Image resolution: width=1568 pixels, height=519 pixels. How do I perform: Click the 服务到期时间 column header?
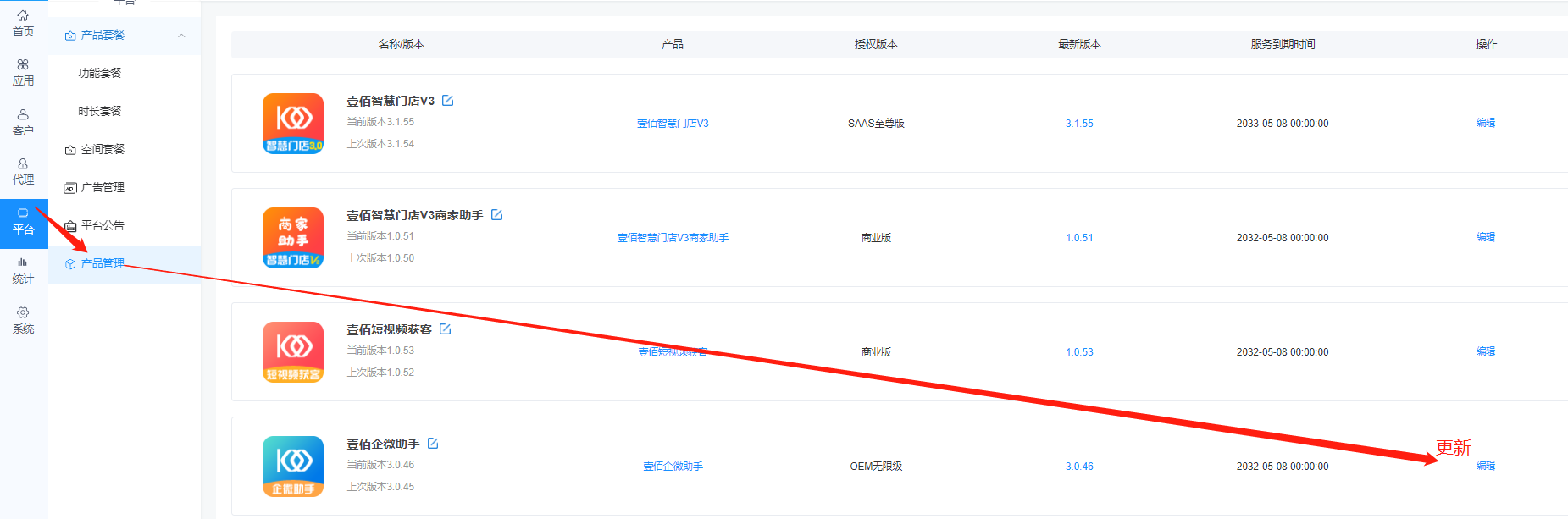click(1283, 44)
